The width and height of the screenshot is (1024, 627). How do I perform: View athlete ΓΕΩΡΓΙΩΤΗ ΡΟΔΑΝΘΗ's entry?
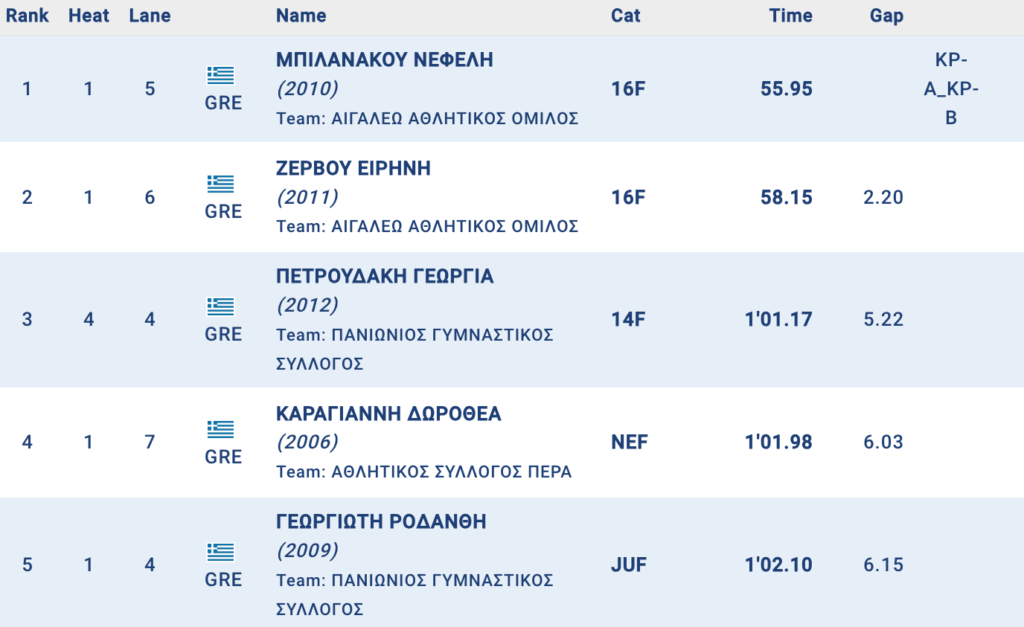[x=380, y=522]
